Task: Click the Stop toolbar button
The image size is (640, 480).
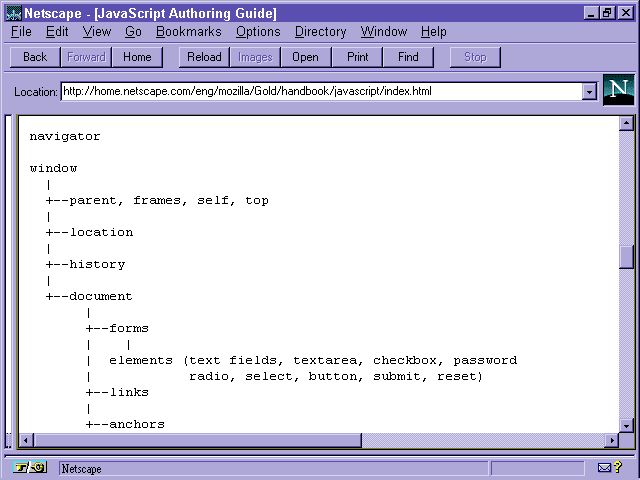Action: pos(475,57)
